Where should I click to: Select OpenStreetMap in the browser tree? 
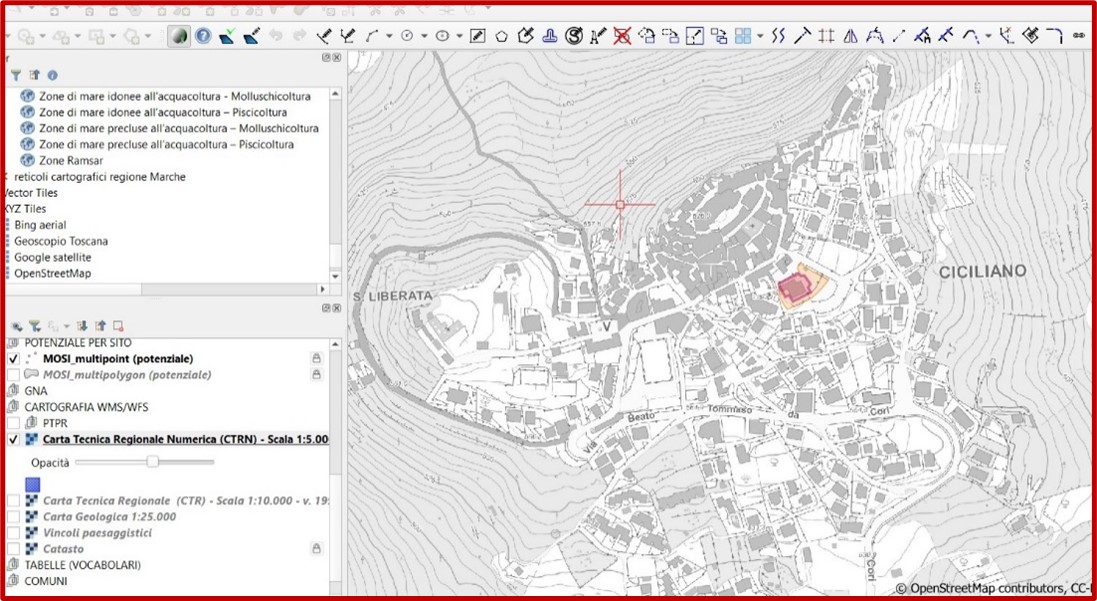(51, 273)
